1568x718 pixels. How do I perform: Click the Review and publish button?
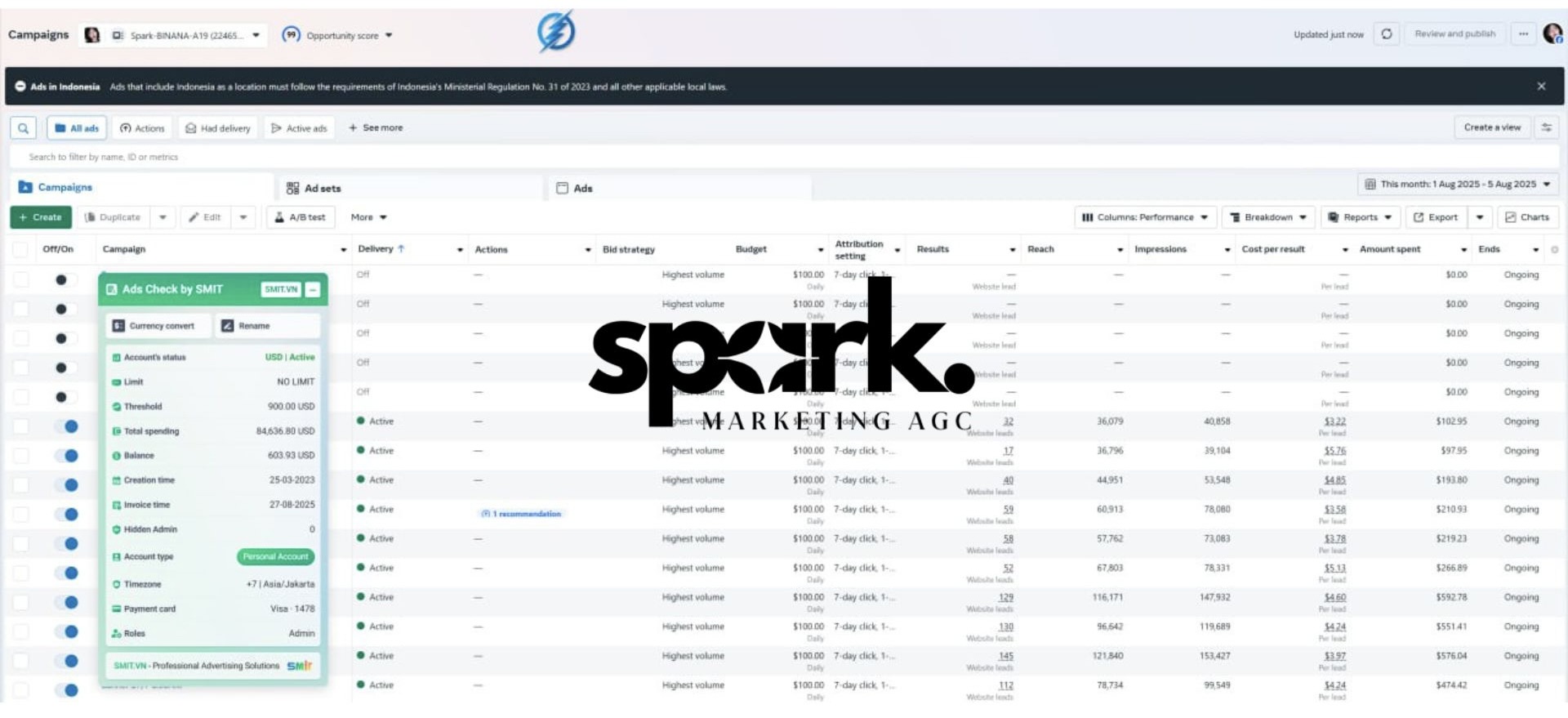tap(1454, 34)
